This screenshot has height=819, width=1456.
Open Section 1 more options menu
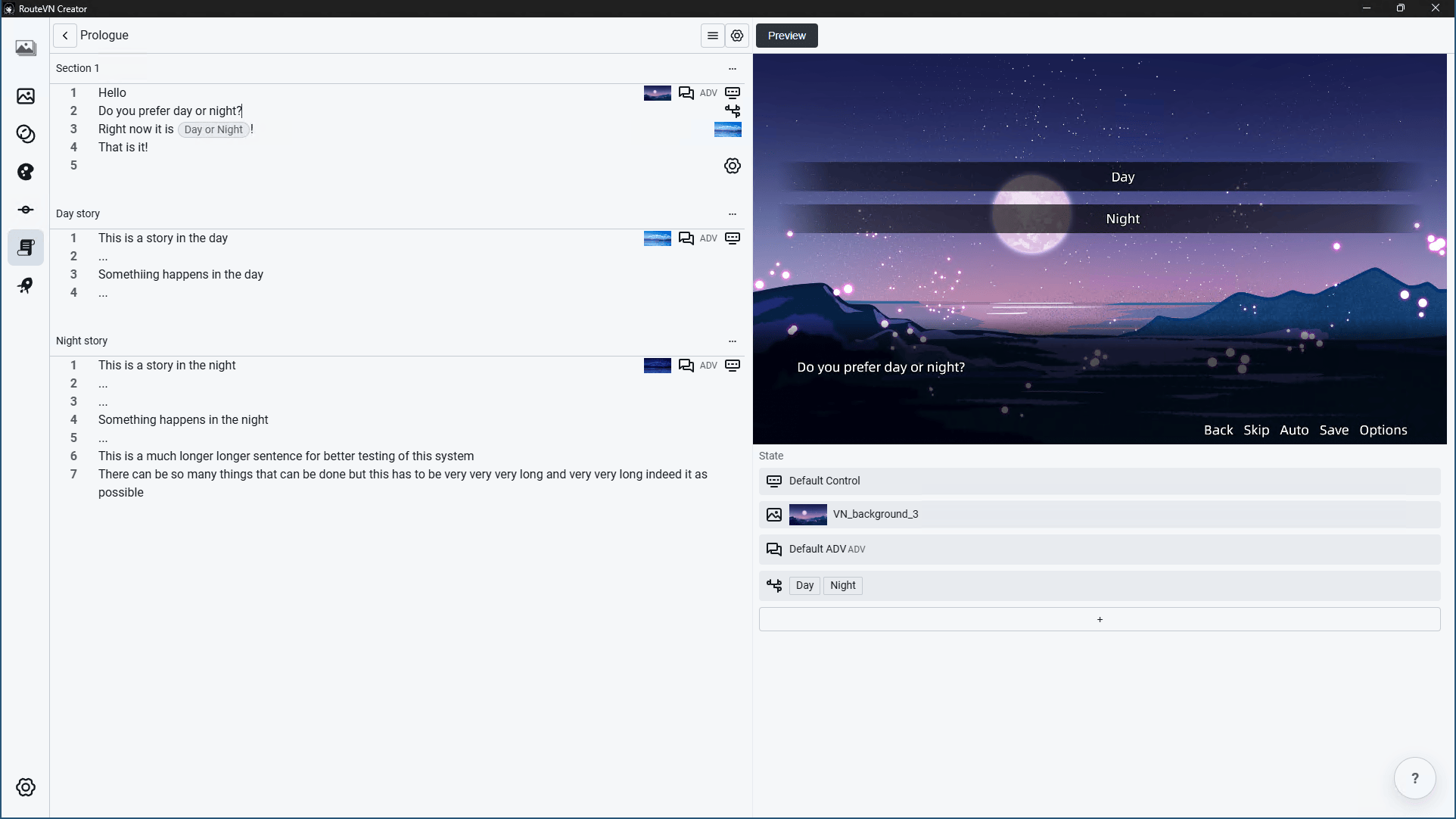point(733,68)
